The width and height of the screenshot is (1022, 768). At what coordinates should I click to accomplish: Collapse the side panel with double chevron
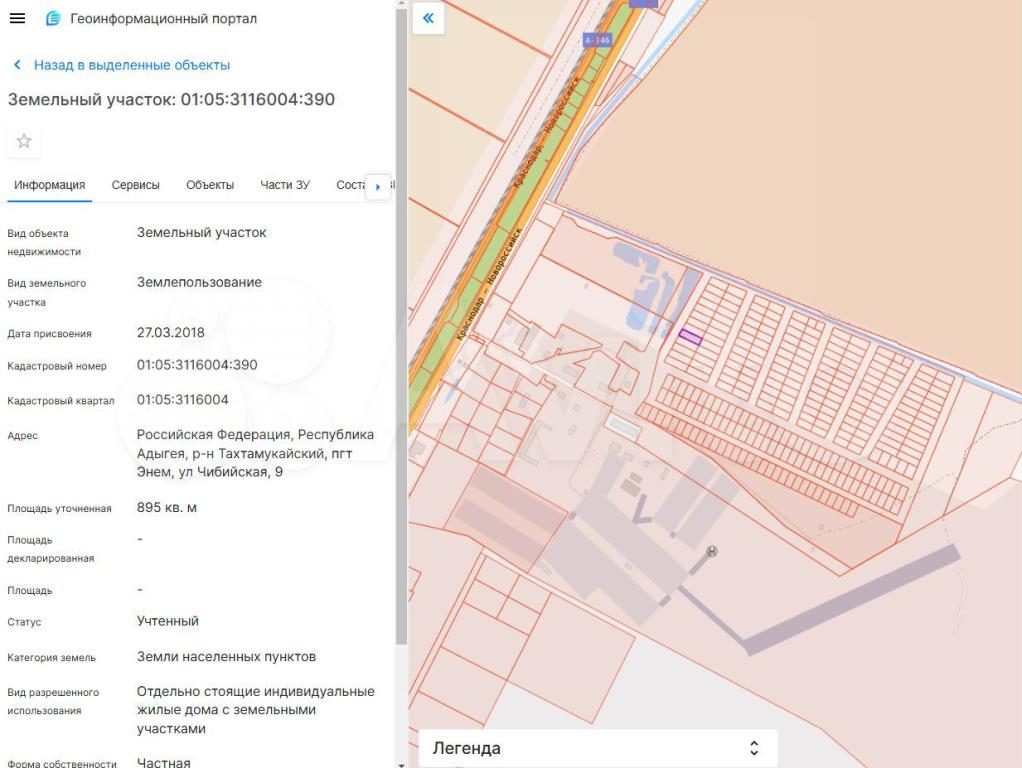[428, 18]
